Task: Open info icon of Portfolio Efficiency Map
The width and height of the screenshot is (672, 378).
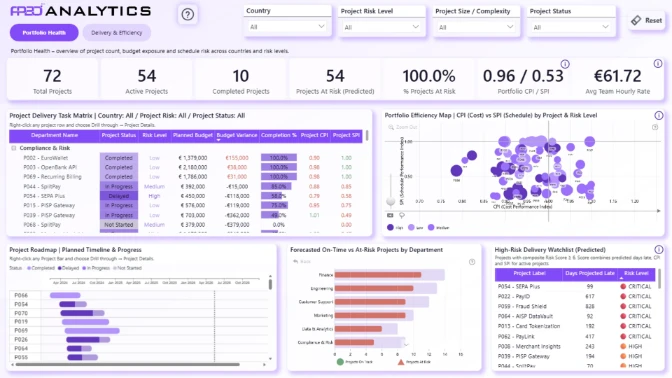Action: point(659,115)
